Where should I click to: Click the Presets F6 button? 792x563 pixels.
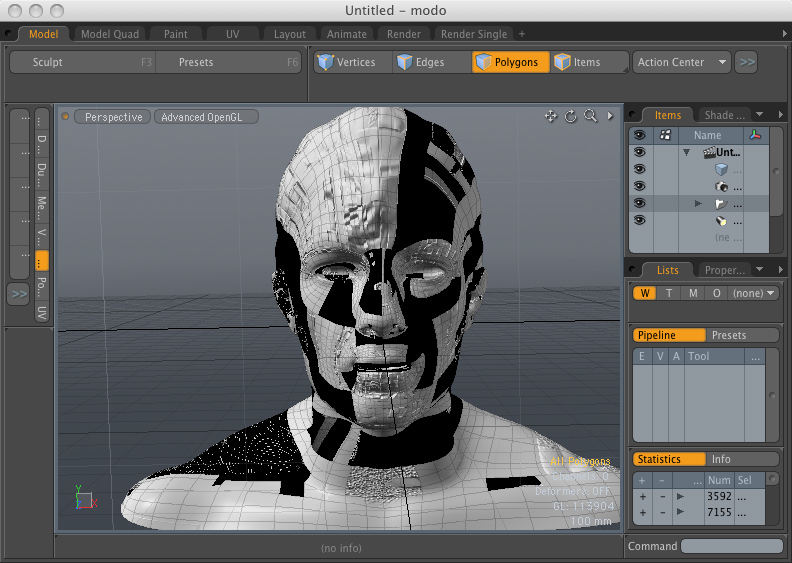tap(228, 62)
